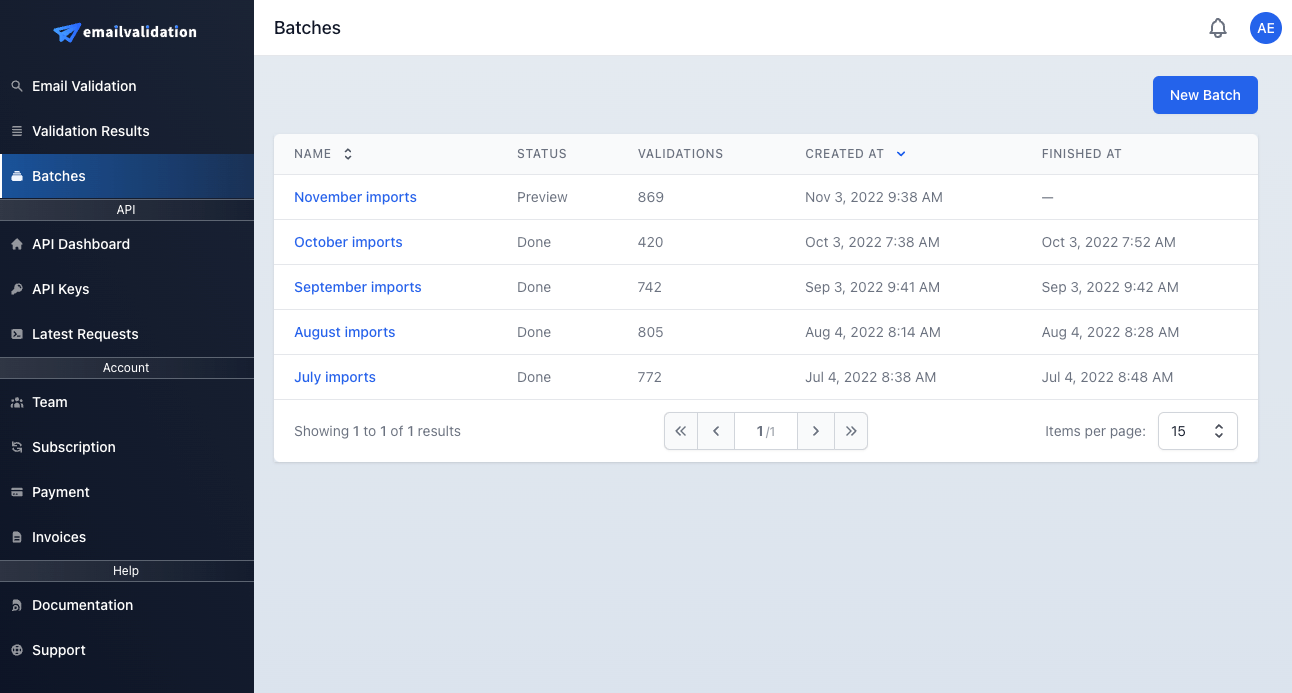
Task: Jump to the last page arrow
Action: coord(851,431)
